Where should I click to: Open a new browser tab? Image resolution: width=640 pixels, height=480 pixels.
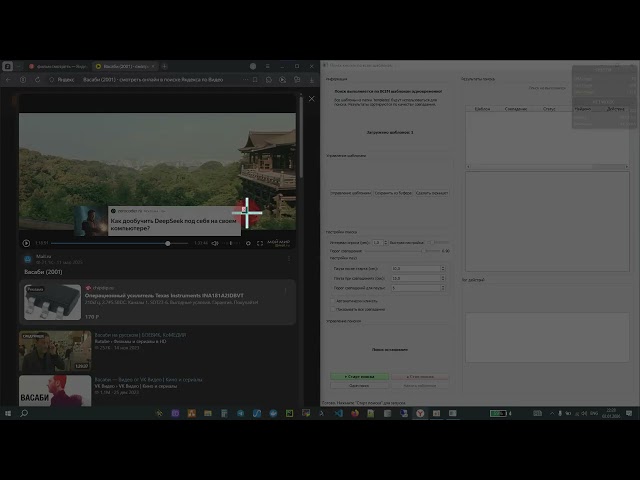pos(164,66)
